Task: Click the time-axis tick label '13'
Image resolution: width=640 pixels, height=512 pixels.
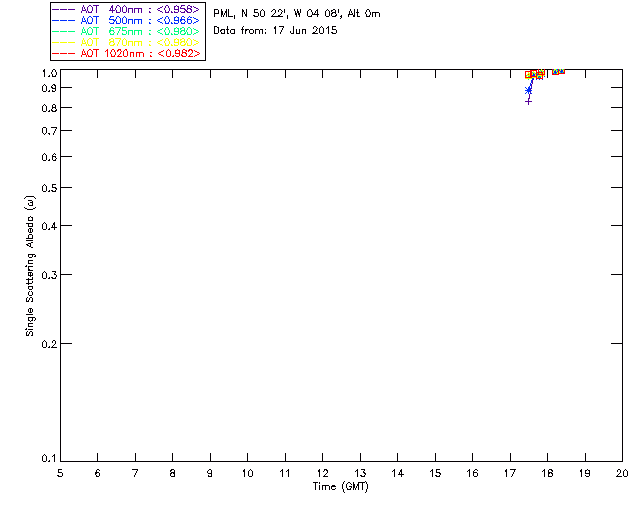Action: pos(360,473)
